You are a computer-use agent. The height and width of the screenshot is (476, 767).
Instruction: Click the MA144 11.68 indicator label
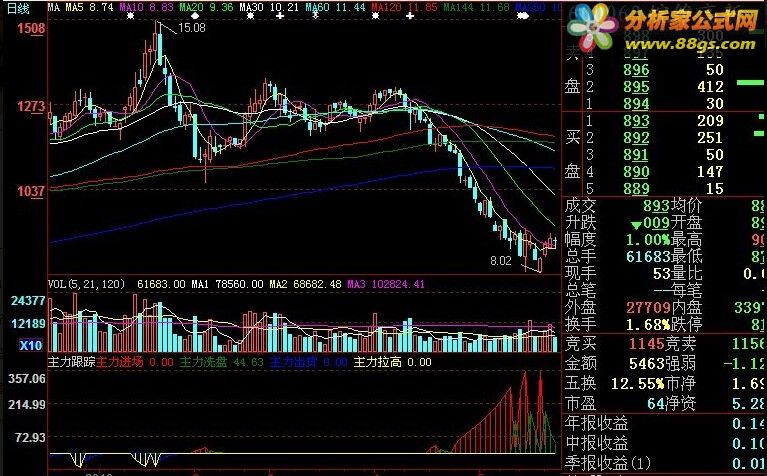(476, 7)
